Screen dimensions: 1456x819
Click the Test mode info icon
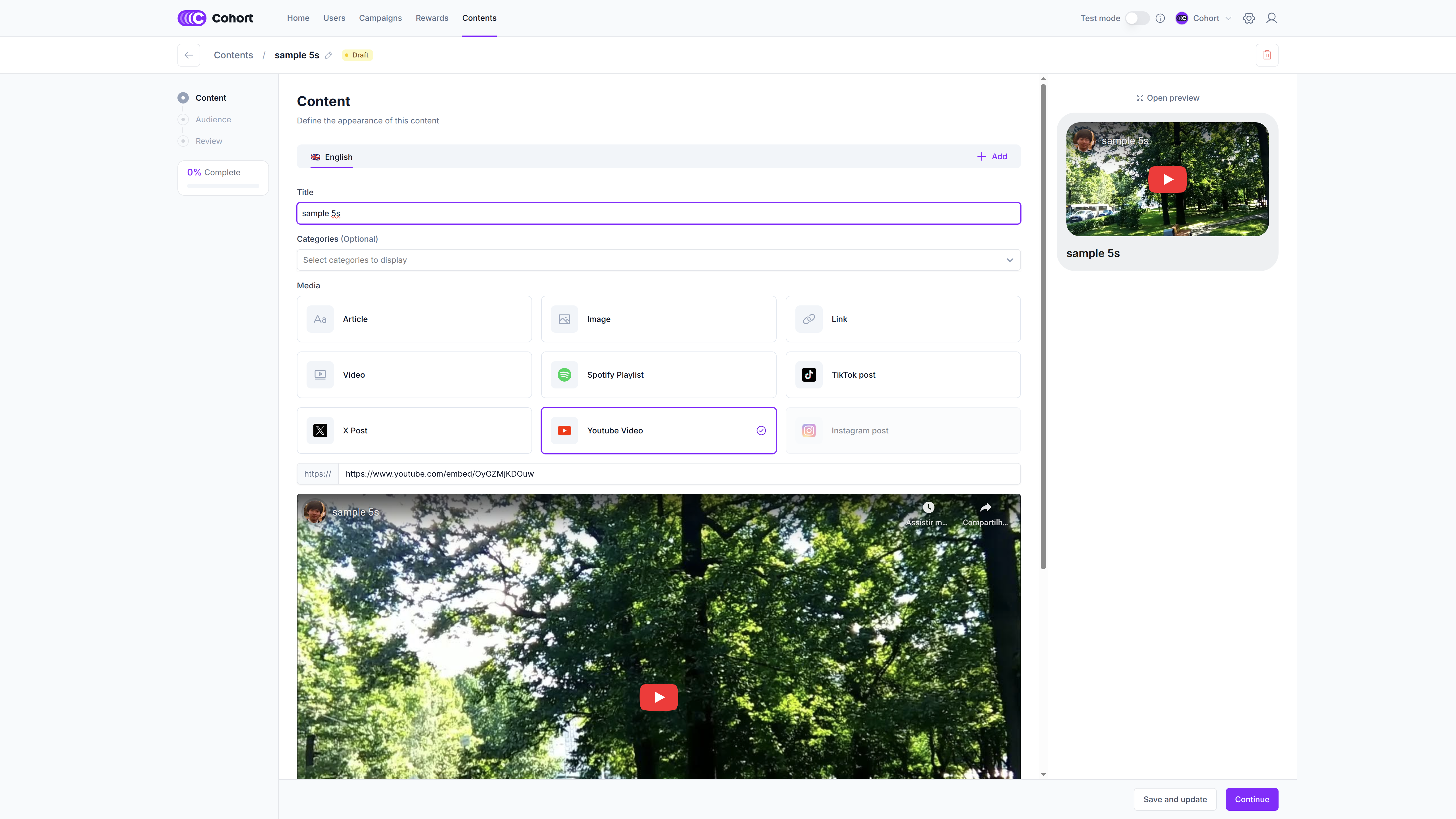click(x=1160, y=18)
